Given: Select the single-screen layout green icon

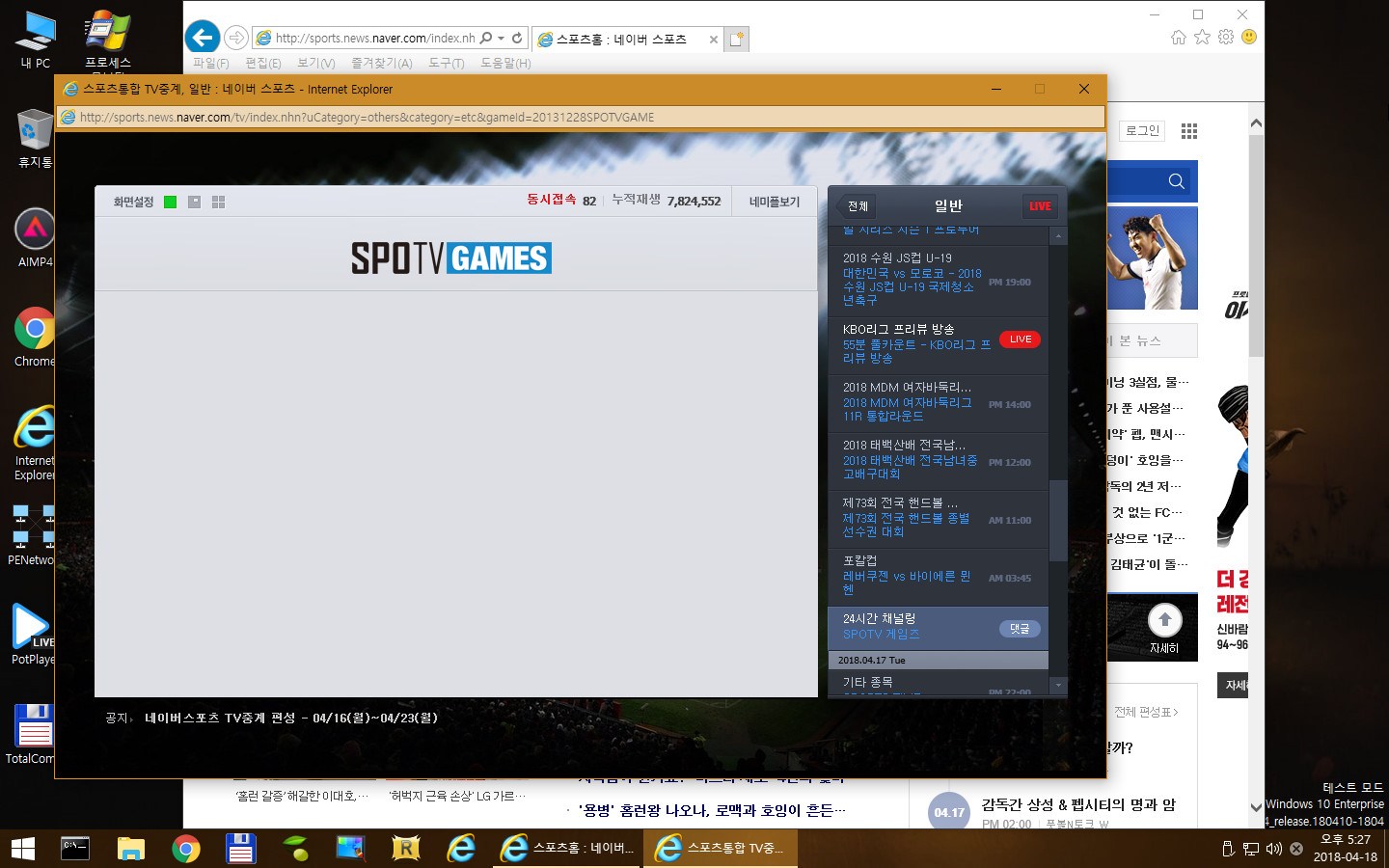Looking at the screenshot, I should 171,202.
